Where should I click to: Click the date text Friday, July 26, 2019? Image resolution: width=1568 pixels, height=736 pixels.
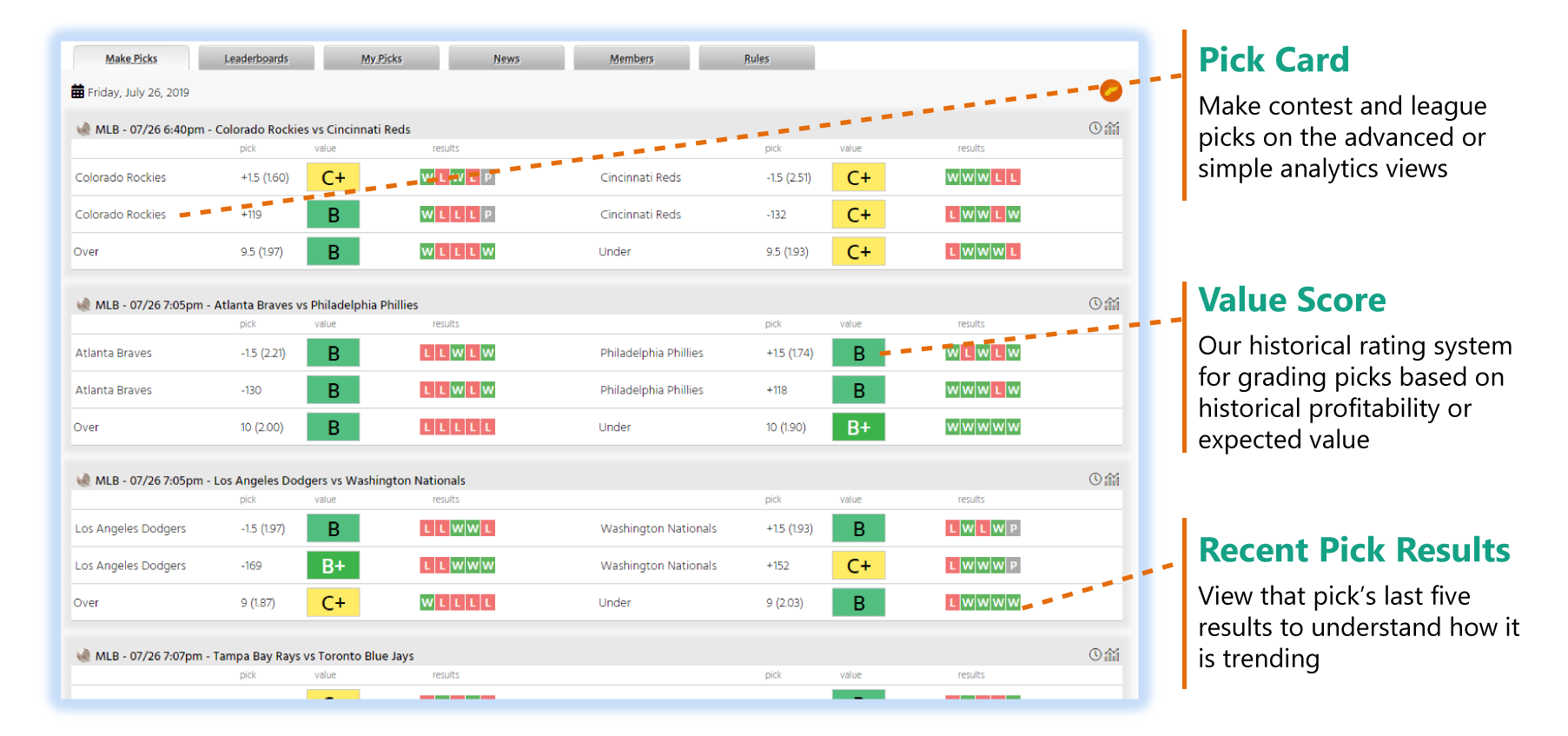138,92
